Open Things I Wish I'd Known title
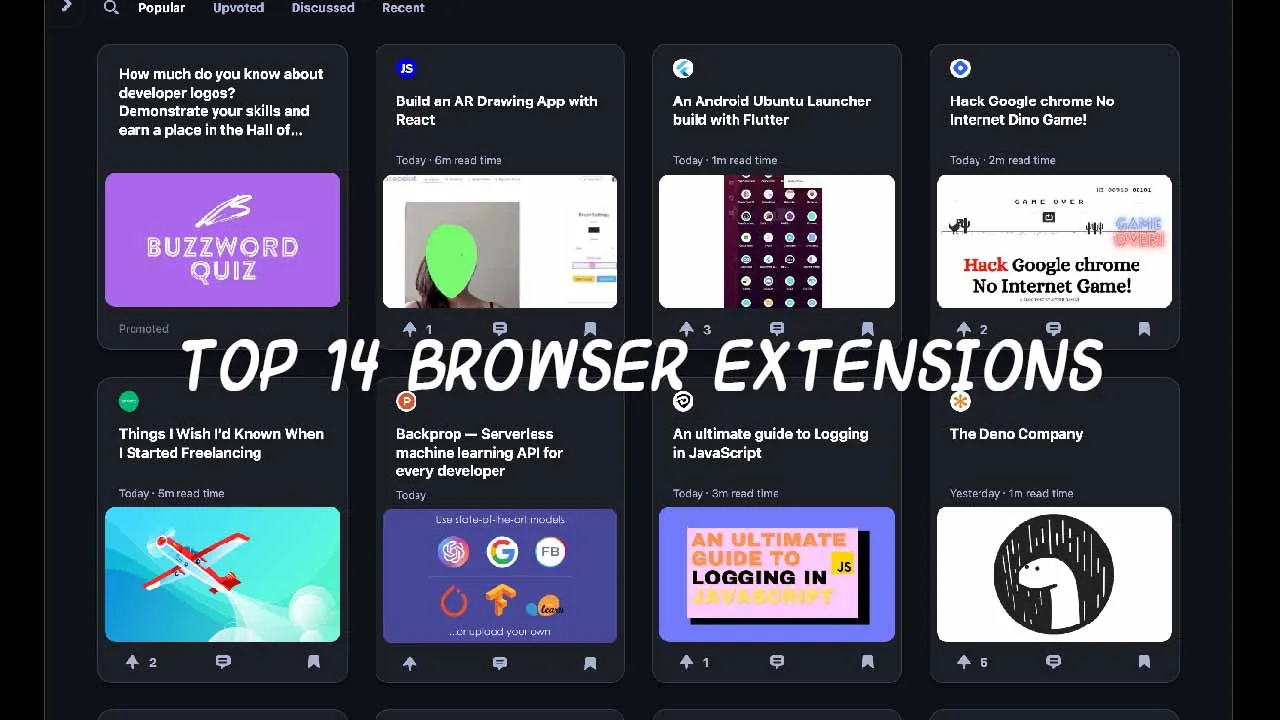Image resolution: width=1280 pixels, height=720 pixels. tap(221, 443)
